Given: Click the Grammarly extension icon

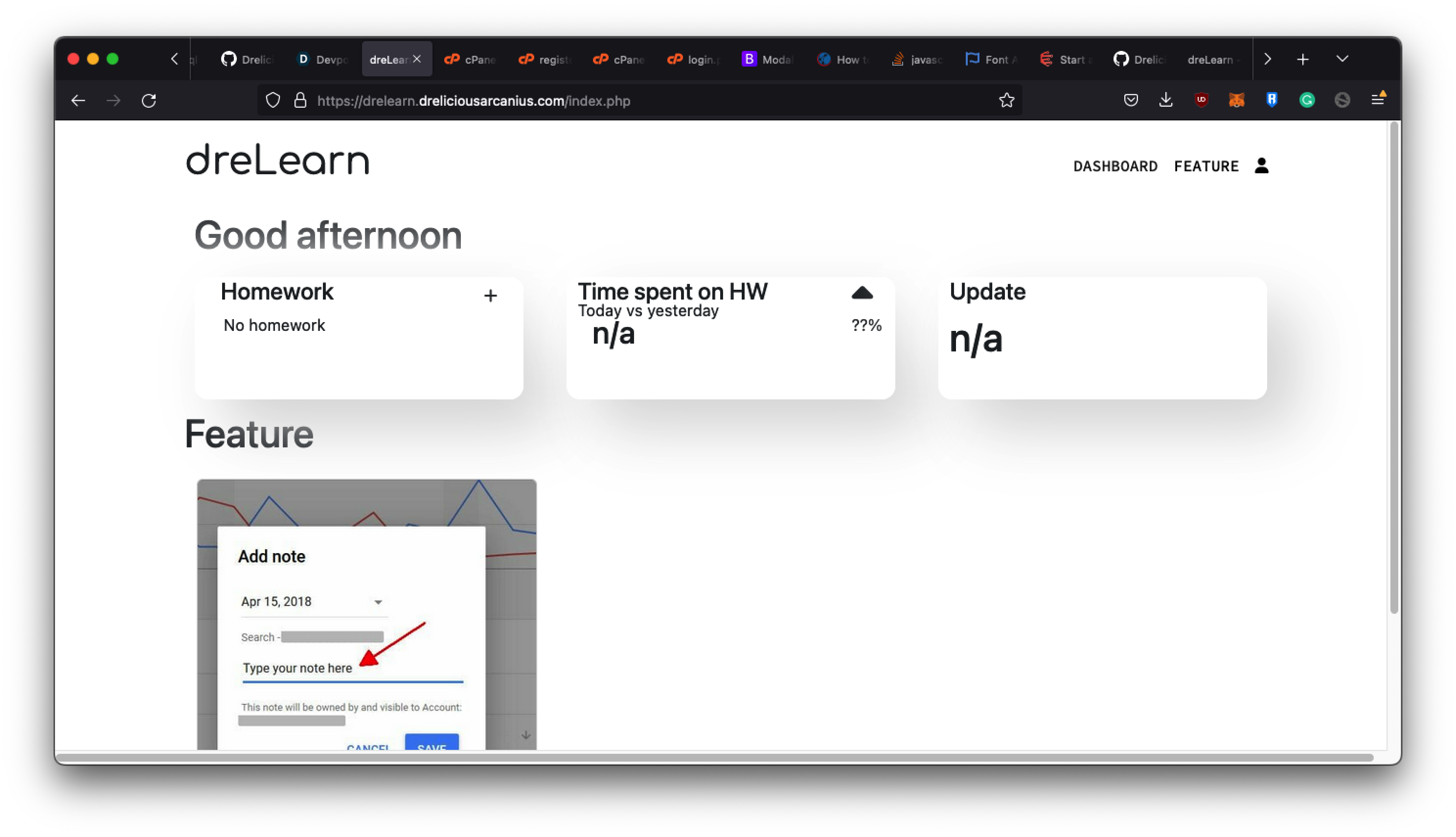Looking at the screenshot, I should click(x=1307, y=101).
